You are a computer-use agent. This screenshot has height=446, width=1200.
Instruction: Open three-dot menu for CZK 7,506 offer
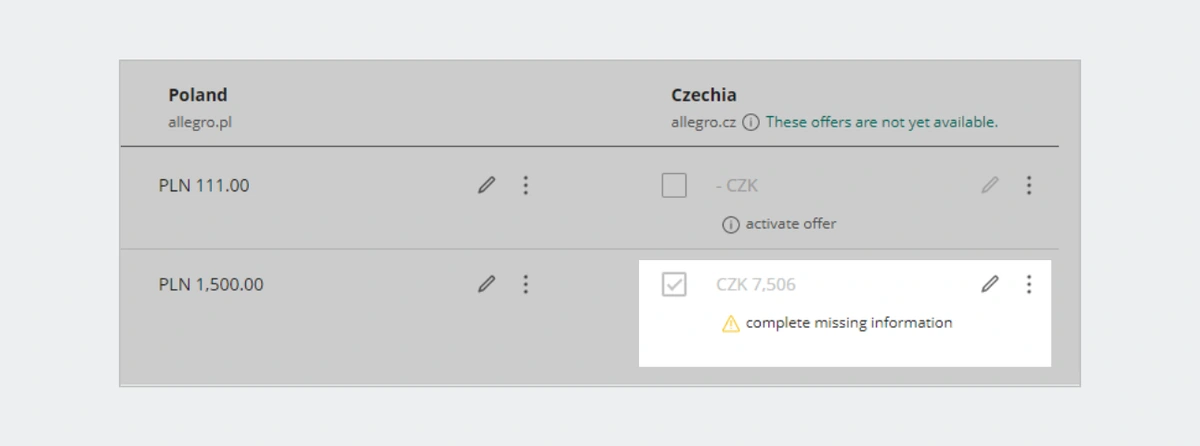coord(1029,284)
